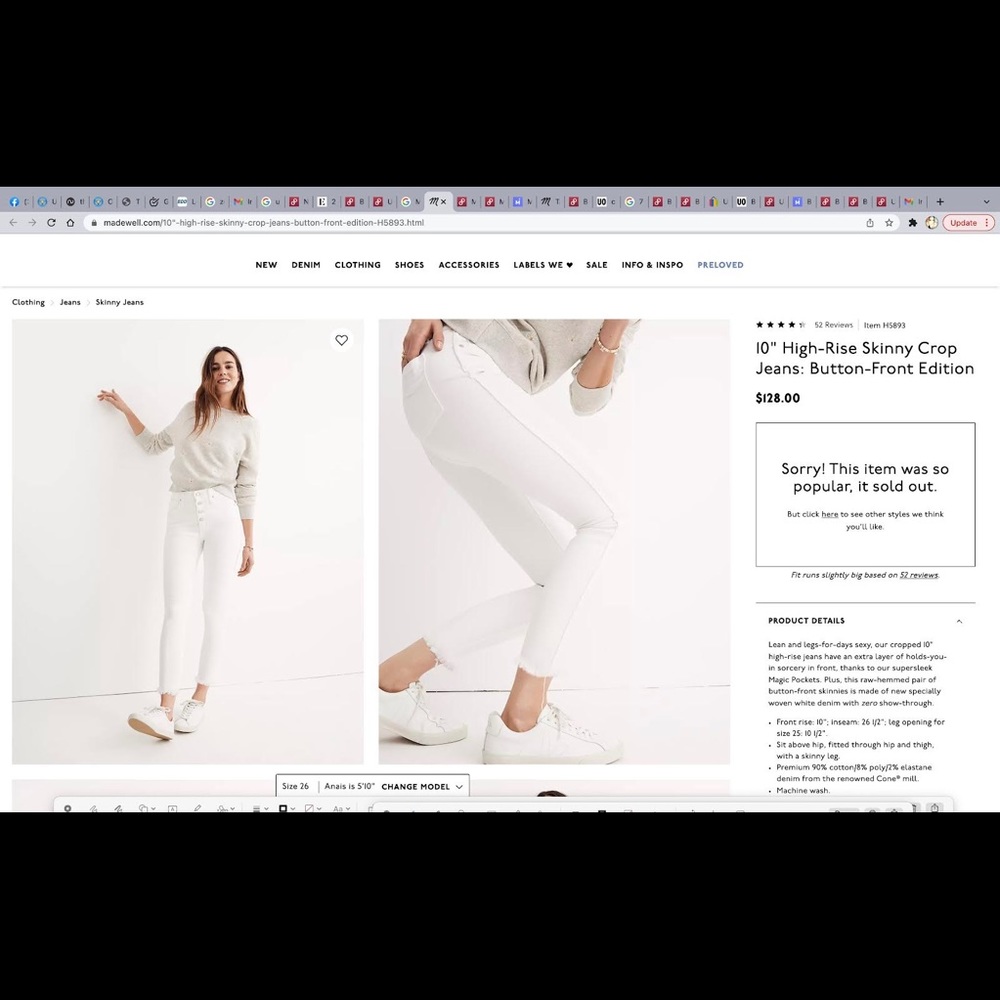
Task: Go to Skinny Jeans breadcrumb
Action: tap(119, 302)
